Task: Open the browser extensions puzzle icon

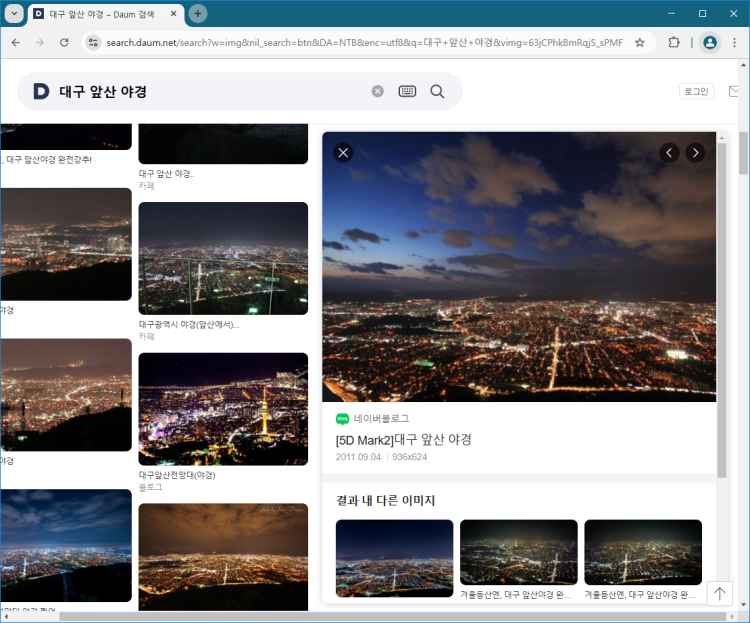Action: [673, 43]
